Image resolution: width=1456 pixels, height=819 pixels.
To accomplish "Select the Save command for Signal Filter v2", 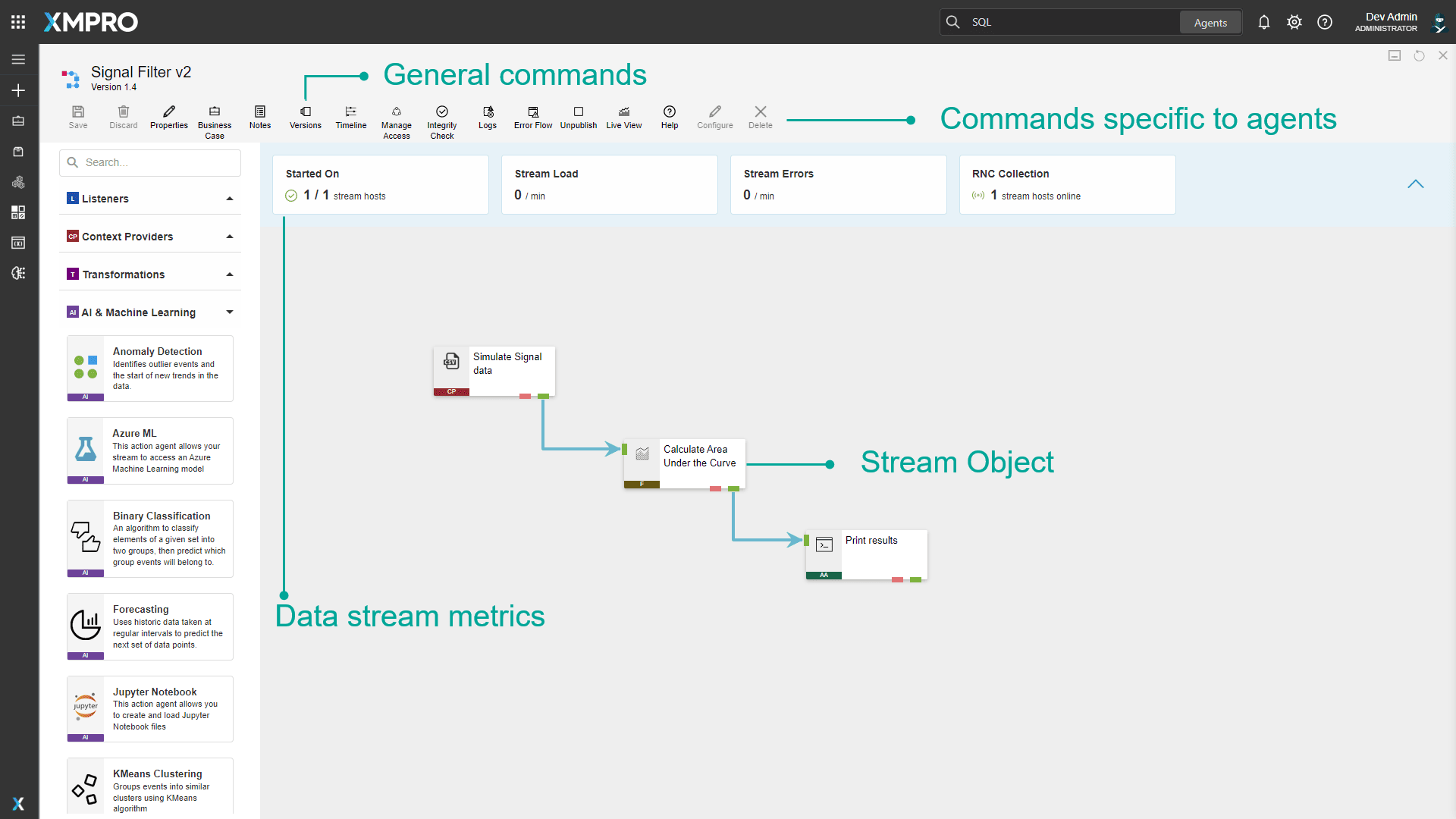I will 77,118.
